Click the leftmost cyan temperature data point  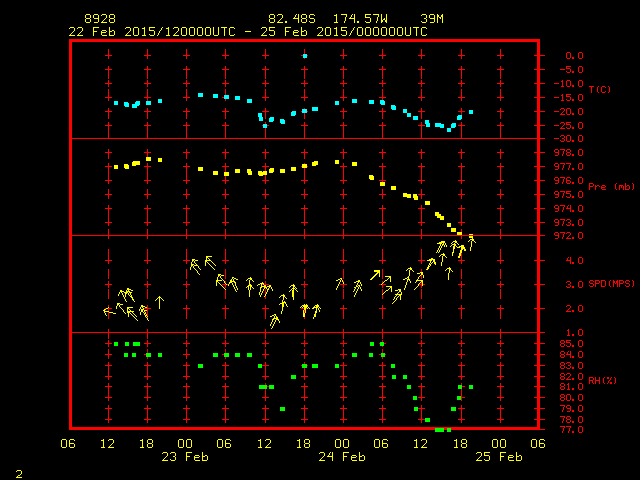[116, 103]
